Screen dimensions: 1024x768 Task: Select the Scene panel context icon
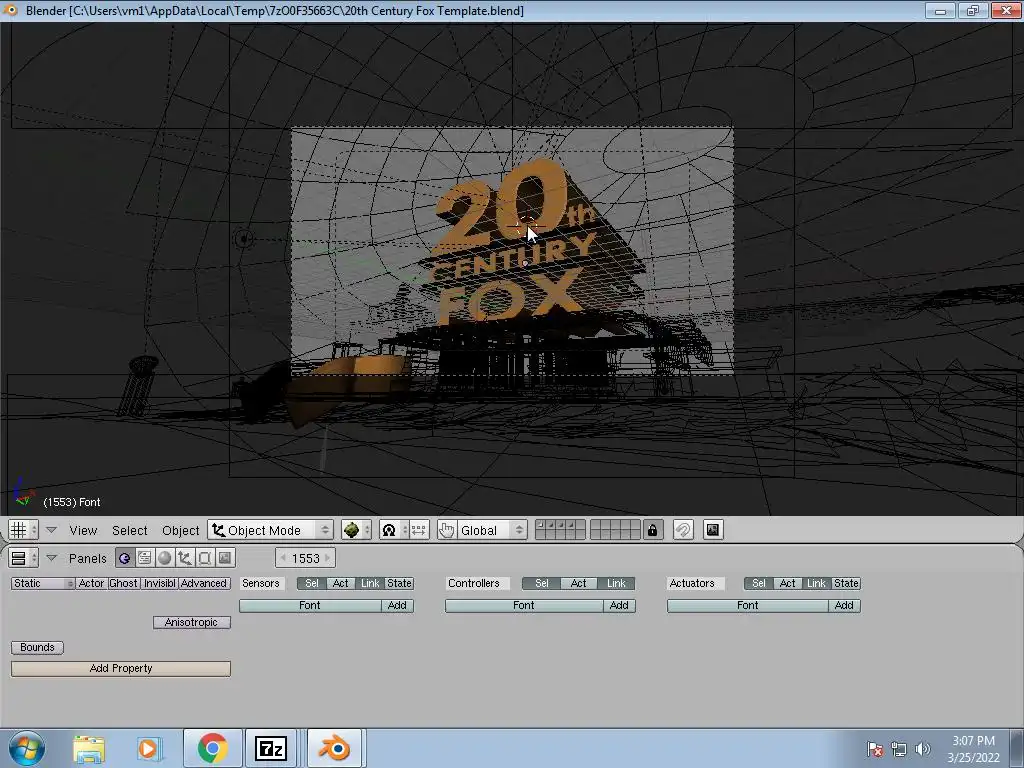click(225, 558)
